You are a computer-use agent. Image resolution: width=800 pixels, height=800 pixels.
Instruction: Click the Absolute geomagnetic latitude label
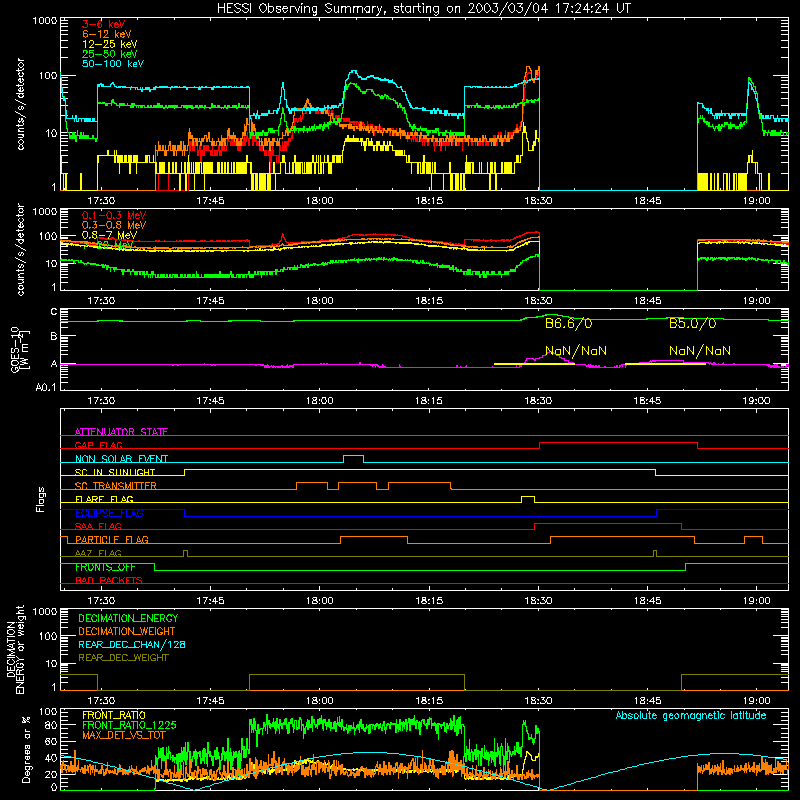[691, 716]
